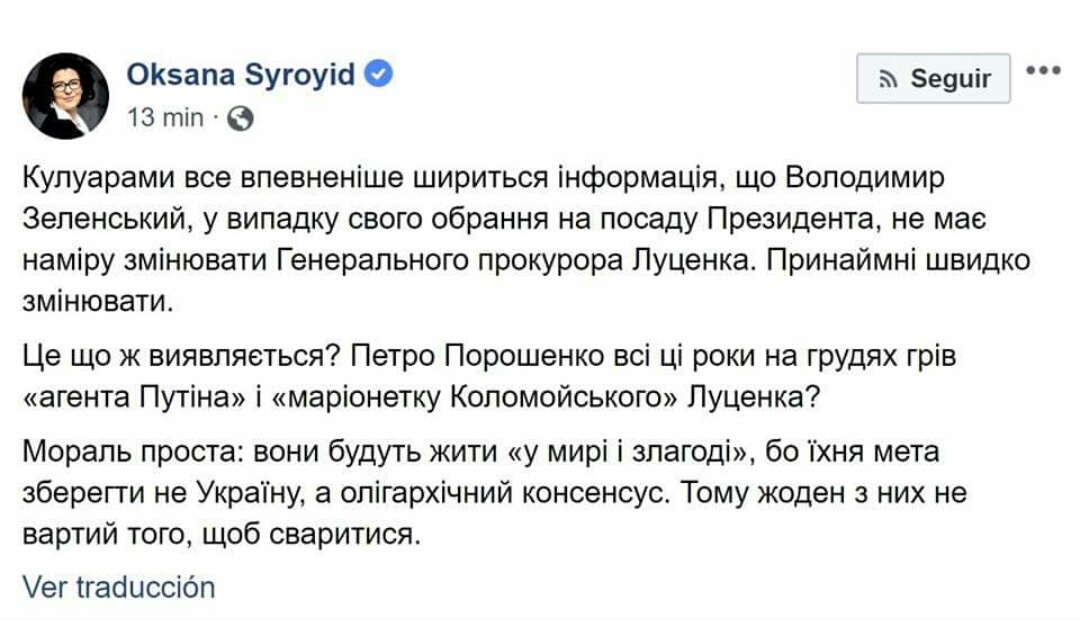This screenshot has height=628, width=1080.
Task: Open the three-dots post options menu
Action: coord(1043,70)
